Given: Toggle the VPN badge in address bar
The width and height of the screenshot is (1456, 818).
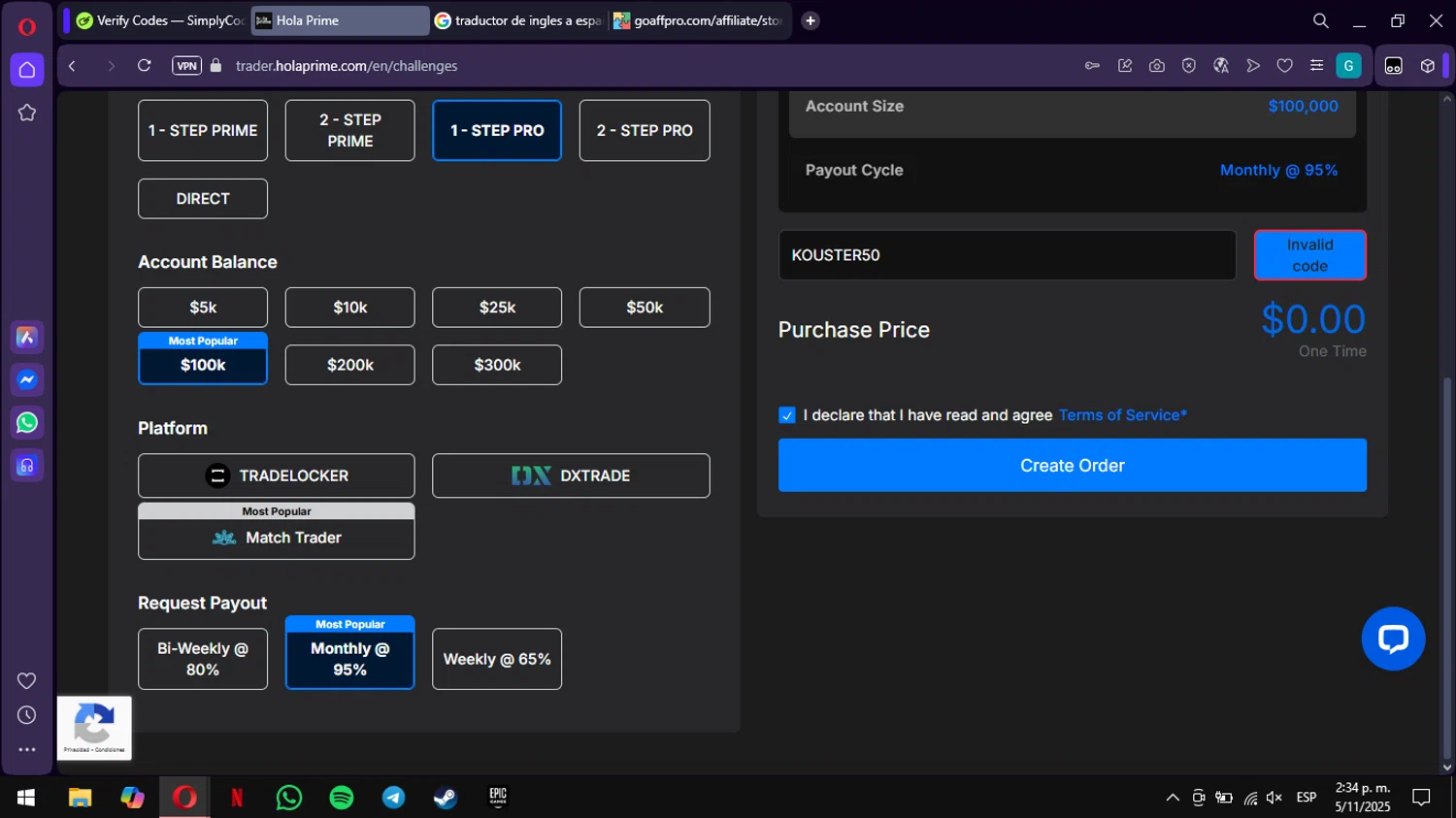Looking at the screenshot, I should tap(186, 66).
